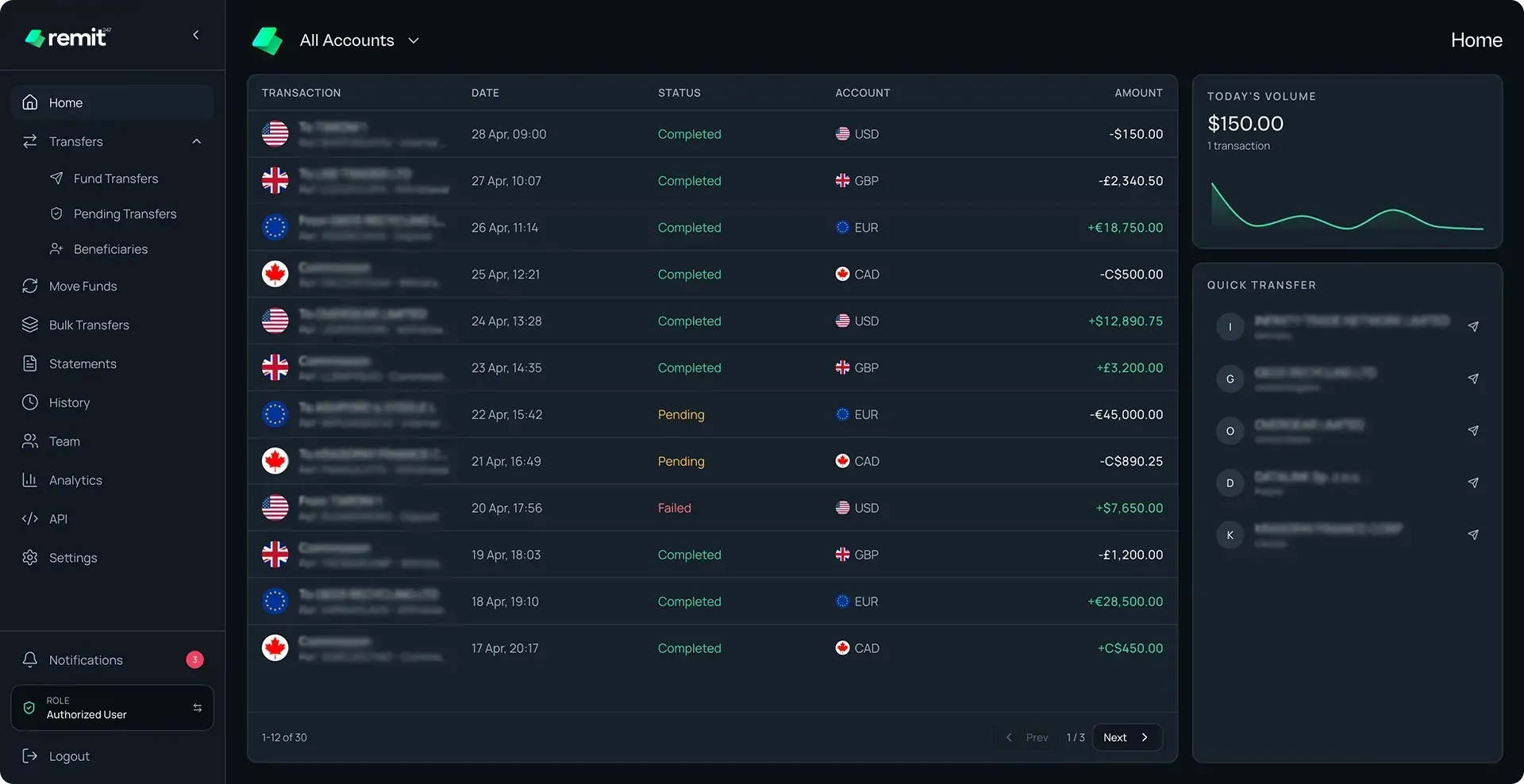This screenshot has height=784, width=1524.
Task: Click the Next page button
Action: tap(1127, 737)
